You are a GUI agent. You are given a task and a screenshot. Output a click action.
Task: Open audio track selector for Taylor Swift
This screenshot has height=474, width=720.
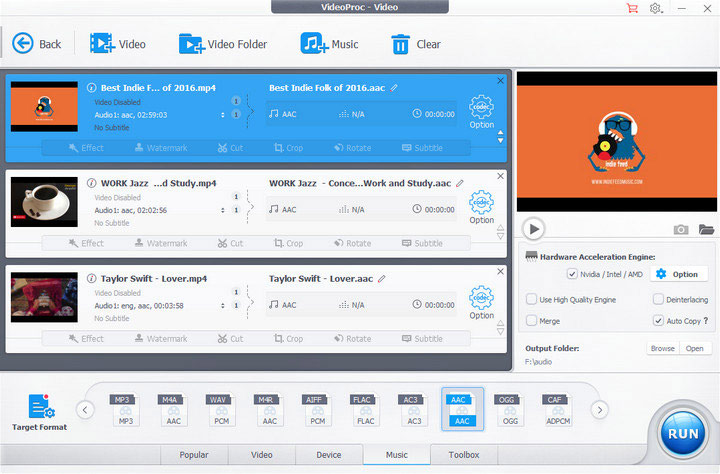tap(223, 305)
